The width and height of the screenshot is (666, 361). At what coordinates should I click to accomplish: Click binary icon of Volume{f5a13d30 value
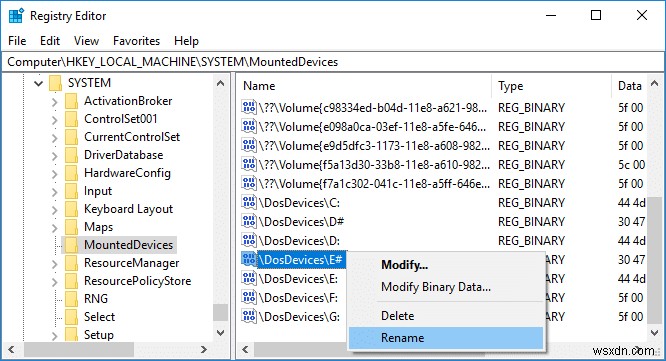click(x=249, y=164)
